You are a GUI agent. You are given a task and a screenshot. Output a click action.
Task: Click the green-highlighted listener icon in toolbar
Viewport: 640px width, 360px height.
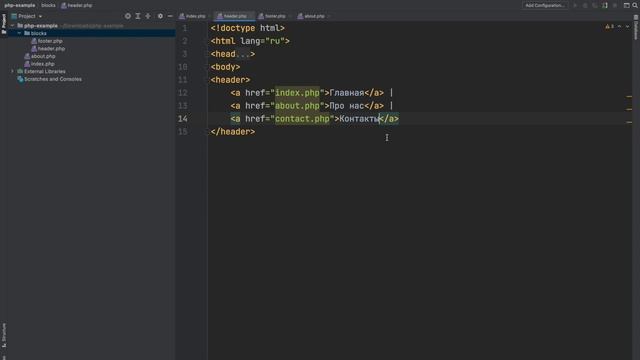tap(605, 5)
